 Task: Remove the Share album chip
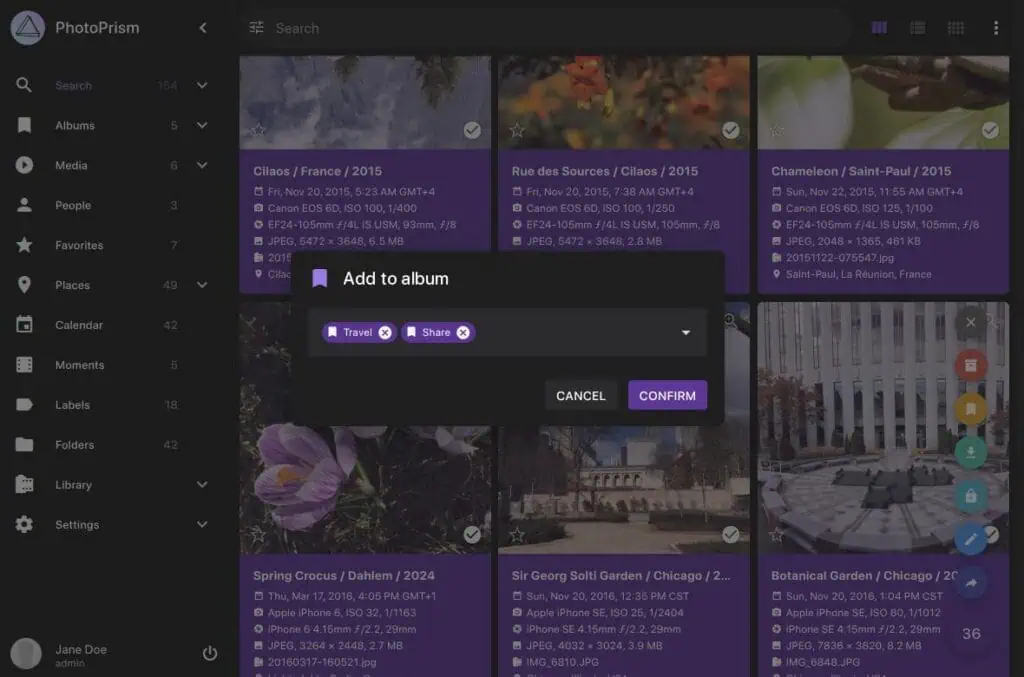point(463,333)
